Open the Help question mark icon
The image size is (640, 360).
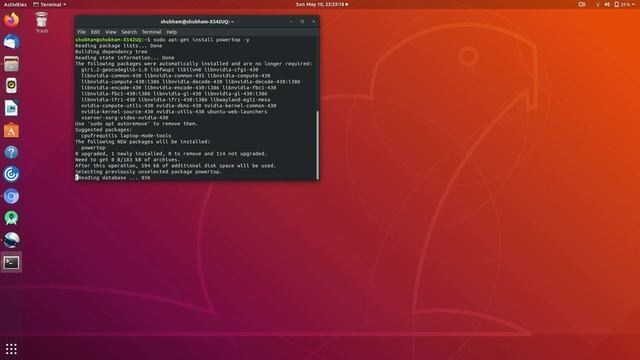click(x=11, y=152)
